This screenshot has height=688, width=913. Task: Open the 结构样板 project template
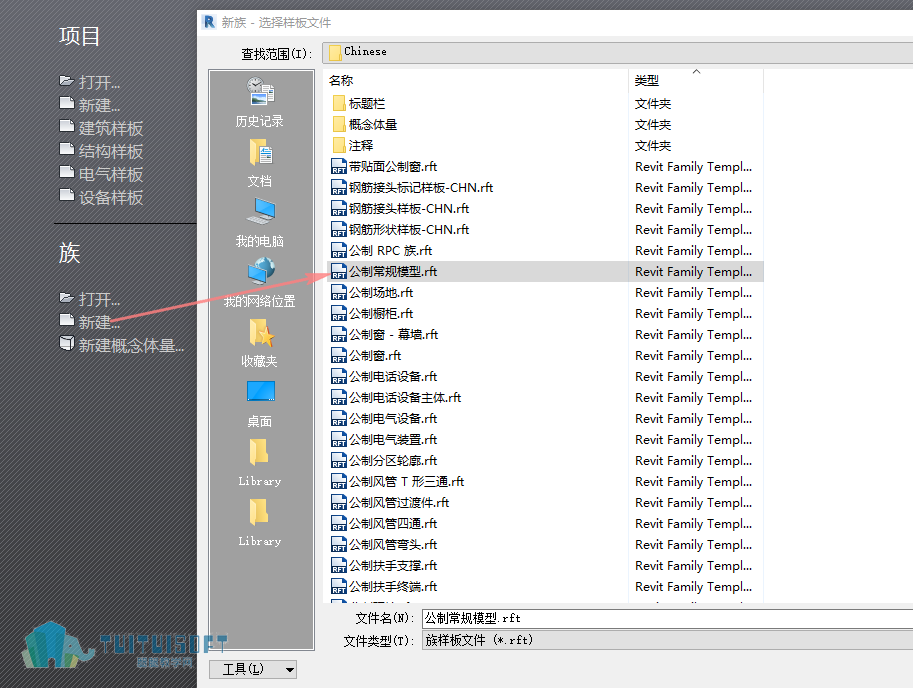[101, 151]
